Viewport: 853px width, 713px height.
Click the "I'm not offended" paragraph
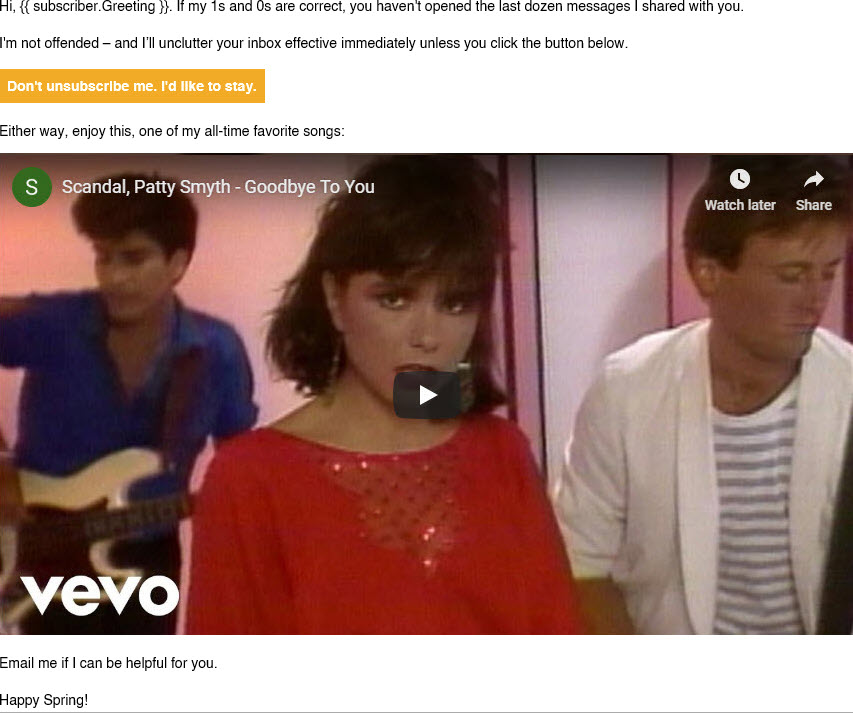[314, 43]
